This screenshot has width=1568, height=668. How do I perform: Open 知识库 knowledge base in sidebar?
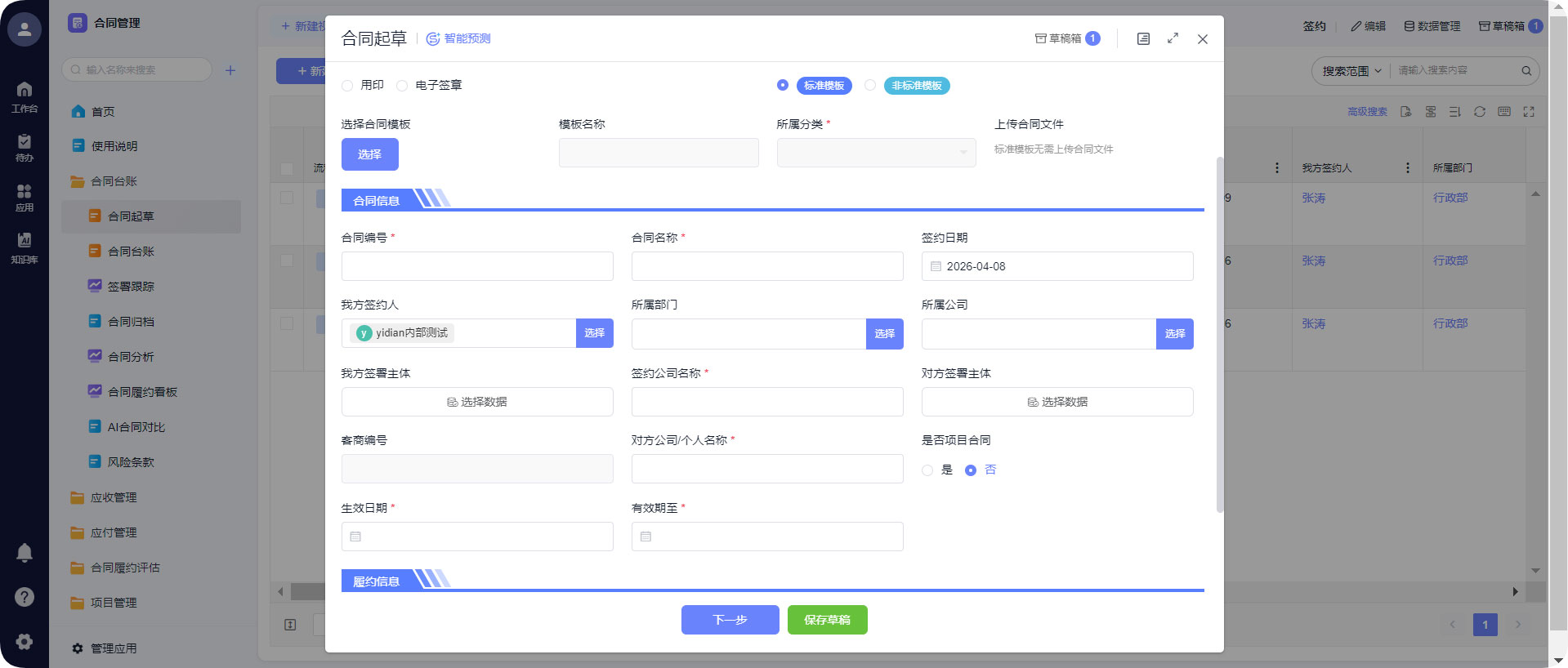(25, 247)
